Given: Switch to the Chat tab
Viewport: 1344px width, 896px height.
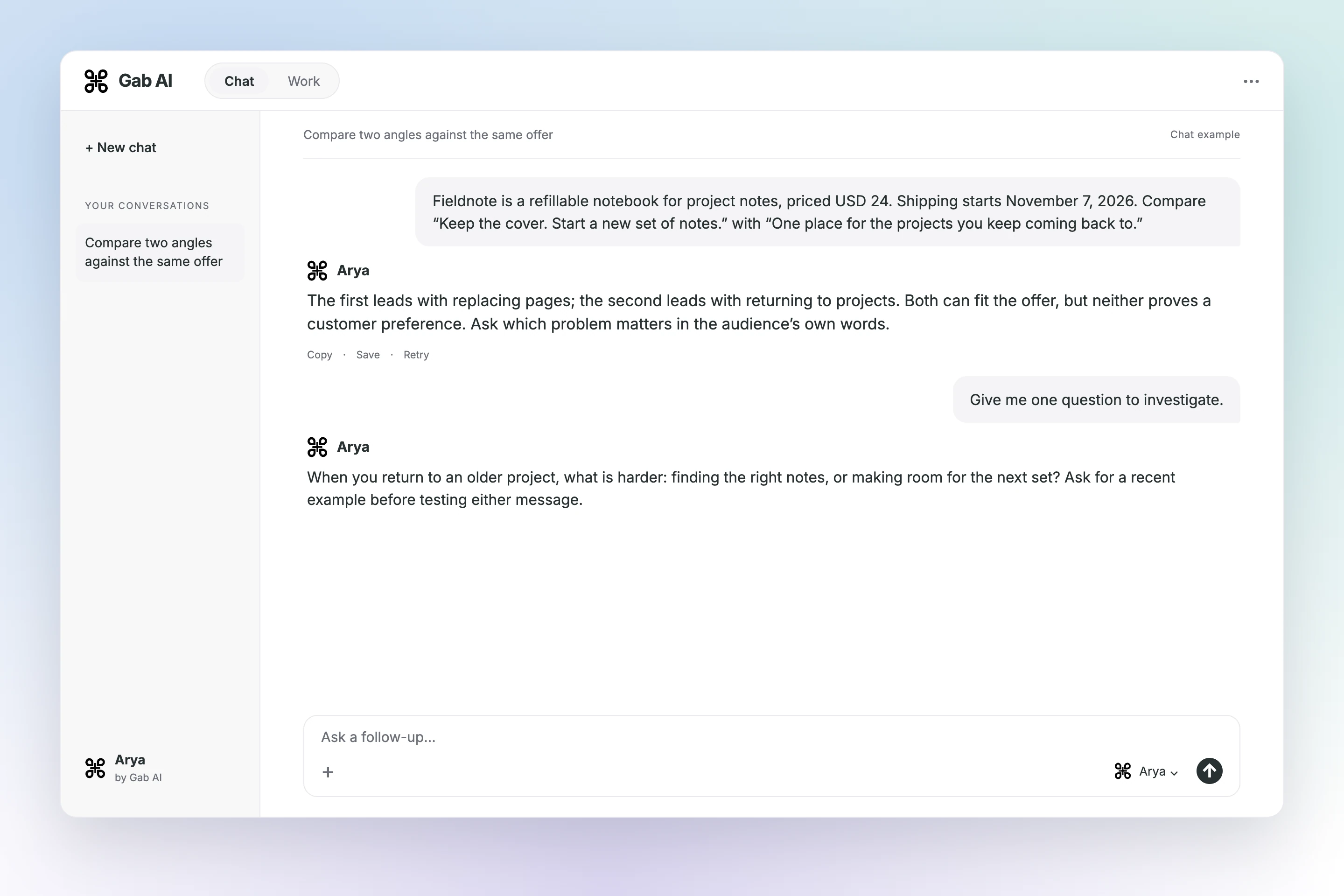Looking at the screenshot, I should click(239, 81).
